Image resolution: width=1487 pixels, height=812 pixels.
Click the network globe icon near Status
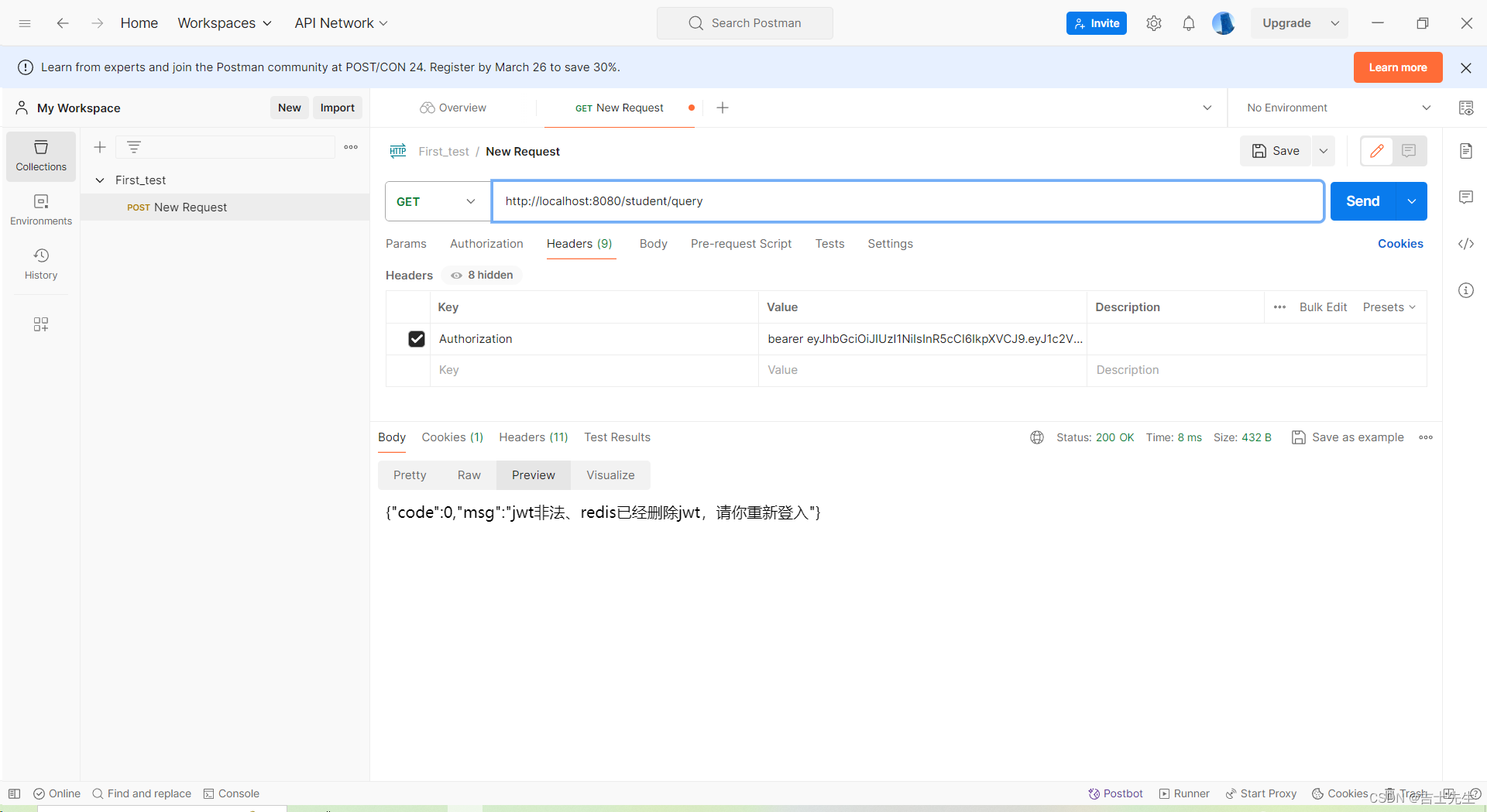pyautogui.click(x=1037, y=437)
